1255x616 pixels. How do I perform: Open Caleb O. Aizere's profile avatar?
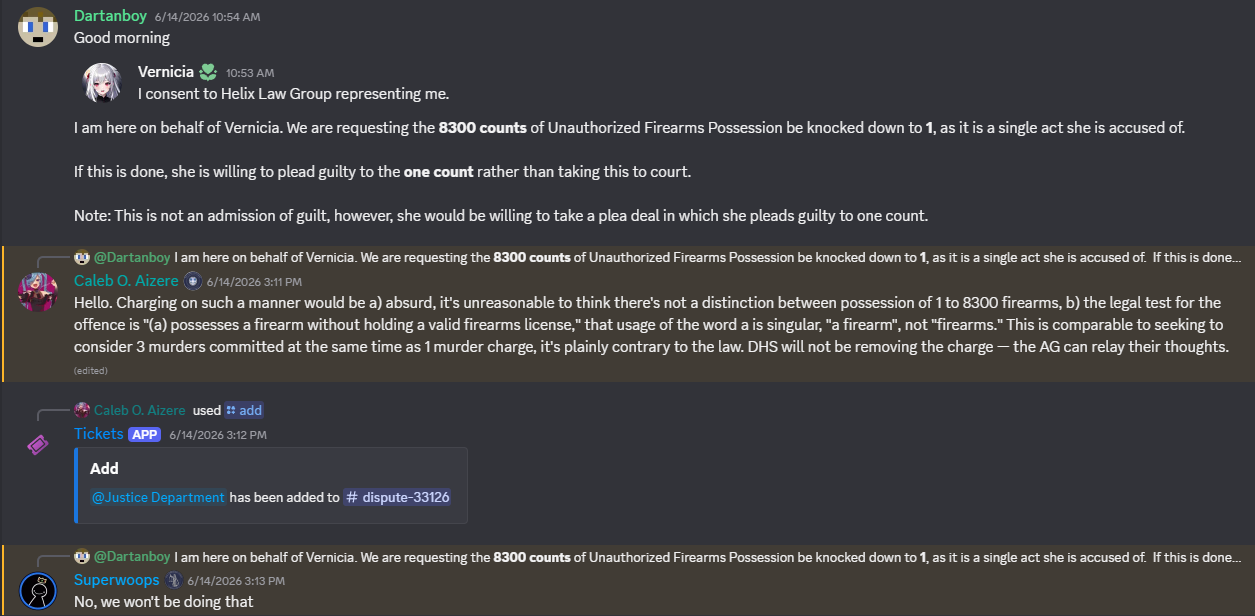[x=37, y=291]
